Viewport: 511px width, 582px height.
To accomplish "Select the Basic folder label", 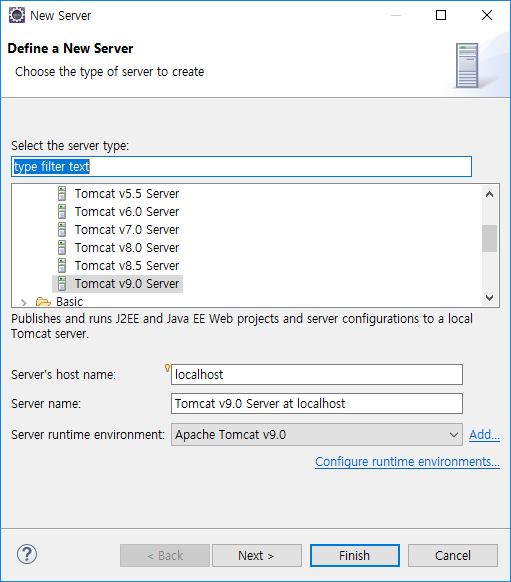I will coord(69,302).
